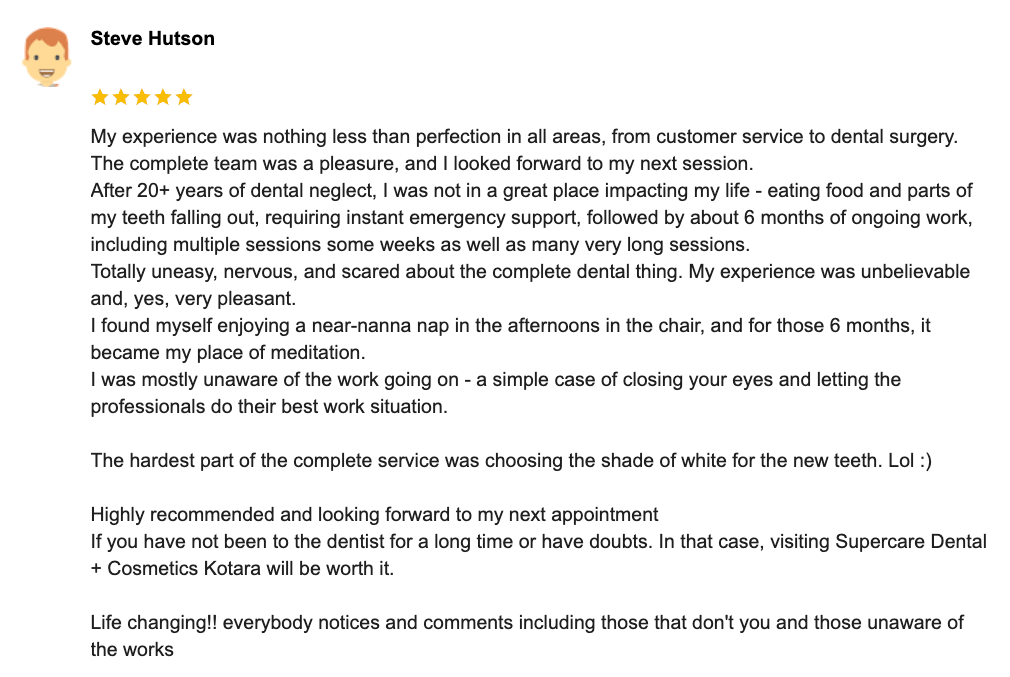Viewport: 1010px width, 677px height.
Task: Click the "Highly recommended and looking forward" line
Action: click(374, 515)
